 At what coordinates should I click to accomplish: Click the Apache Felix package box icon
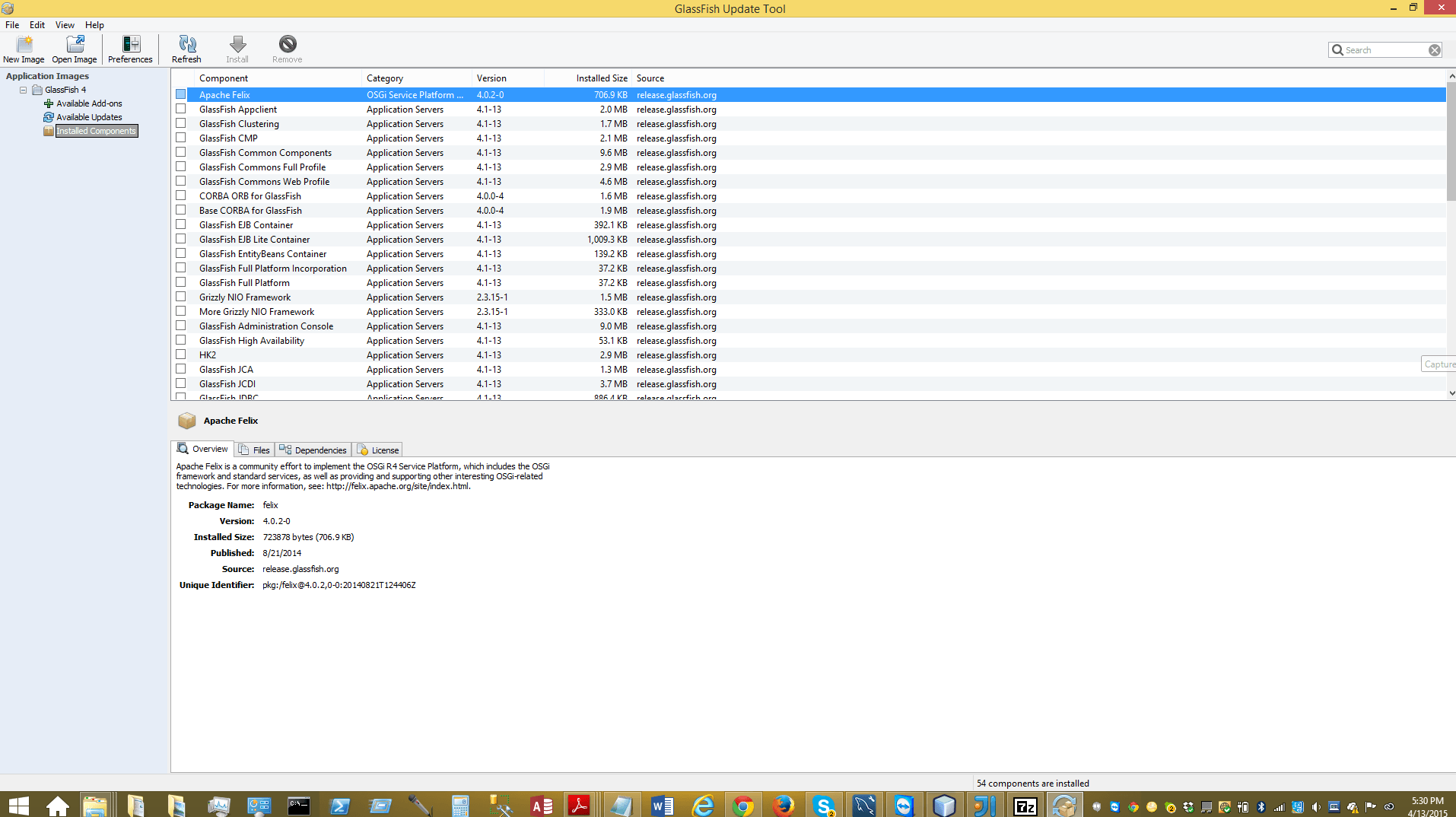(x=187, y=421)
